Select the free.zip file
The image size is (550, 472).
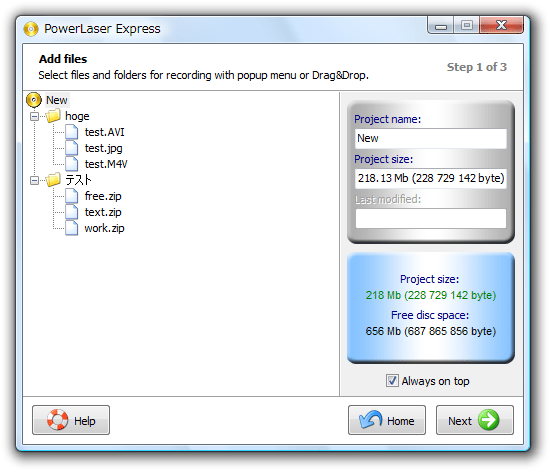point(103,196)
